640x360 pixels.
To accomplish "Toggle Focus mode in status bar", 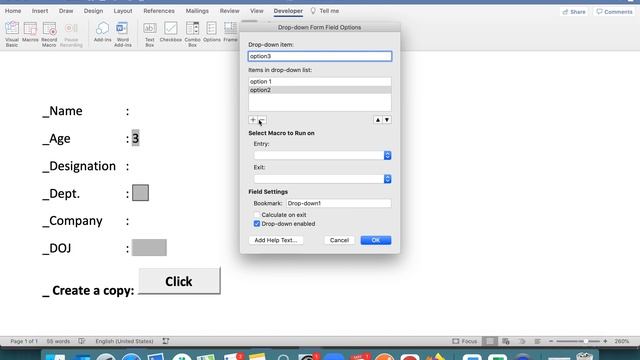I will point(464,341).
